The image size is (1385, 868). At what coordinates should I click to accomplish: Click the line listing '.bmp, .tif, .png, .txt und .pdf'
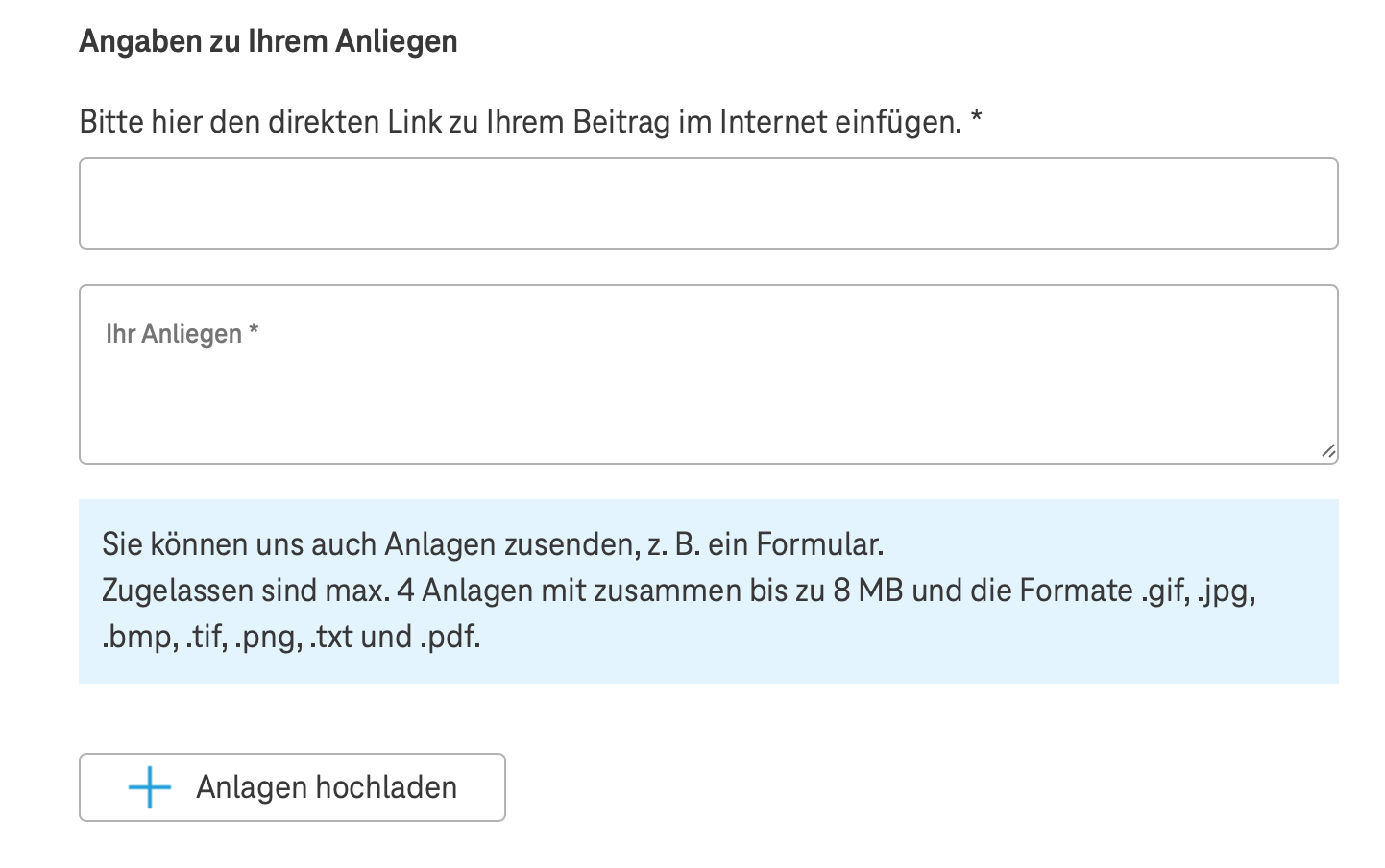pos(291,637)
